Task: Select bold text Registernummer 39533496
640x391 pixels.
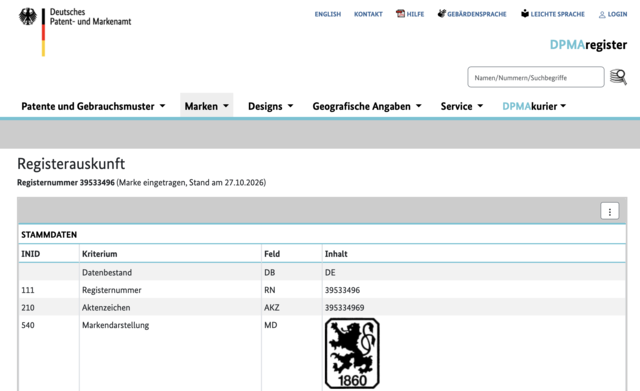Action: (66, 182)
